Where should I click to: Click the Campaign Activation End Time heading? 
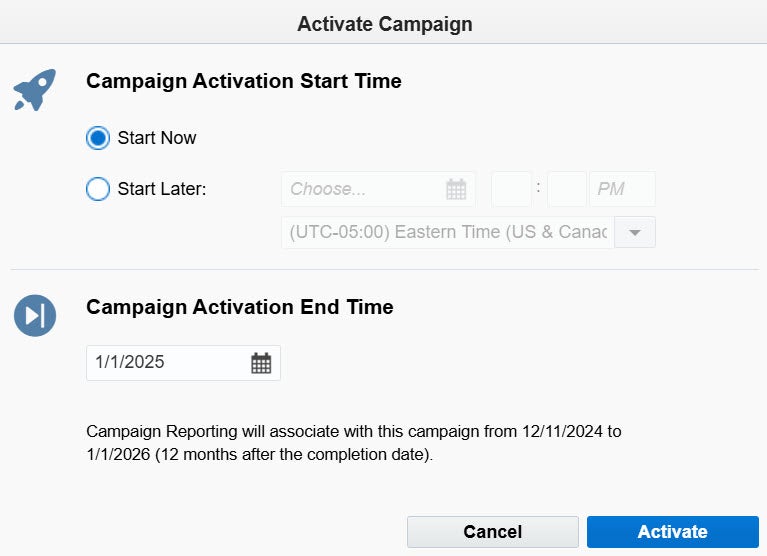coord(240,307)
